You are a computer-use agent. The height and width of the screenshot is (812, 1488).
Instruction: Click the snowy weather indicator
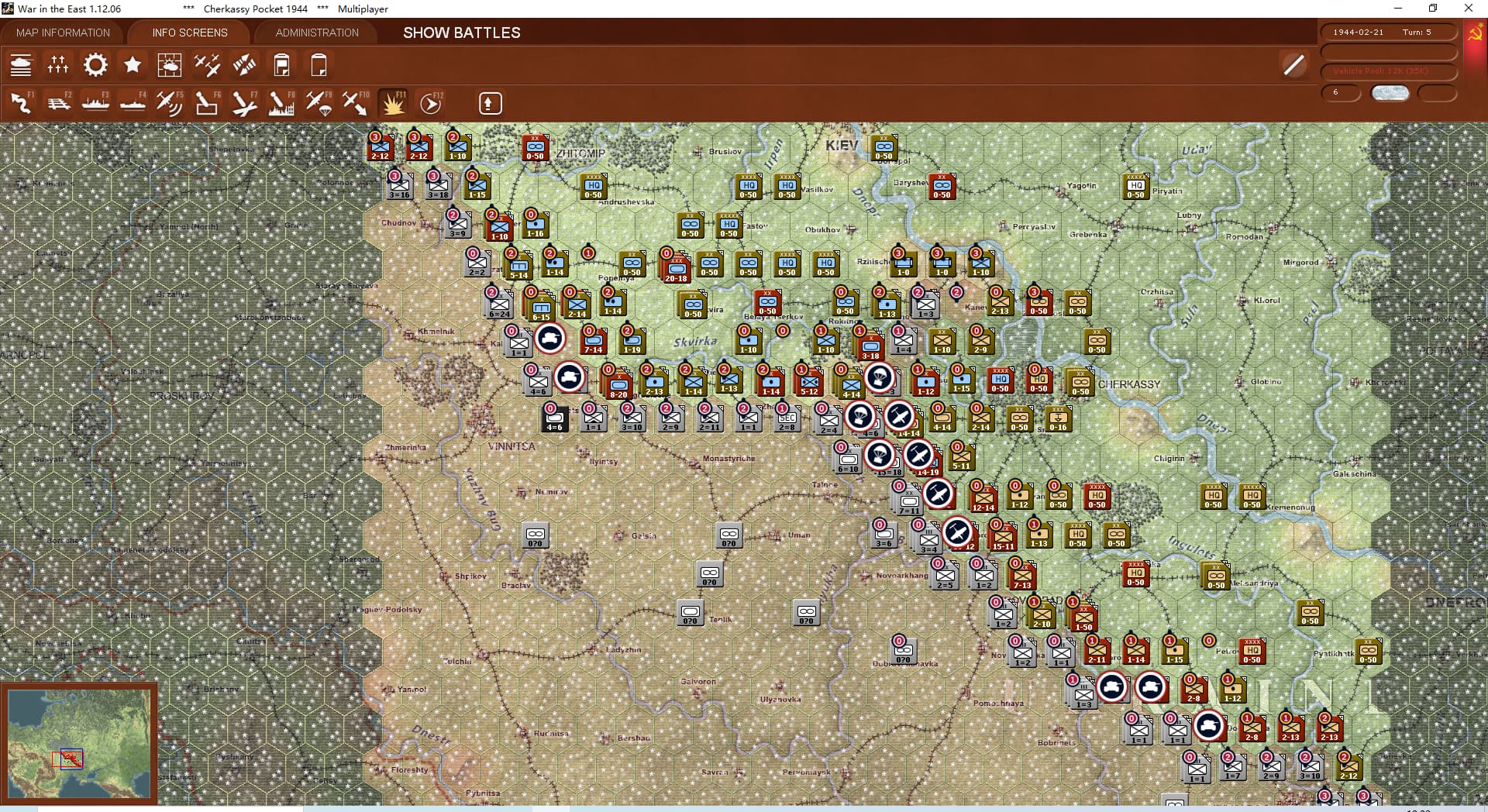point(1390,93)
